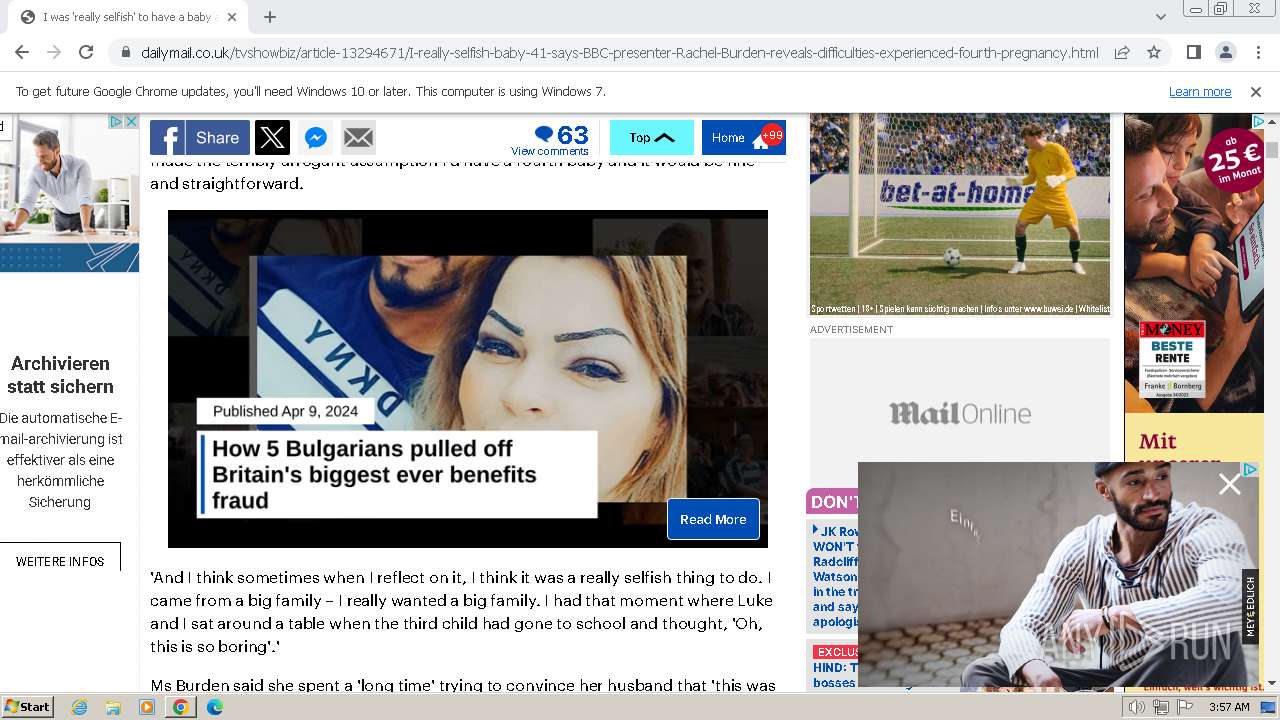The image size is (1280, 720).
Task: Open the 25 € Money ad banner
Action: 1194,262
